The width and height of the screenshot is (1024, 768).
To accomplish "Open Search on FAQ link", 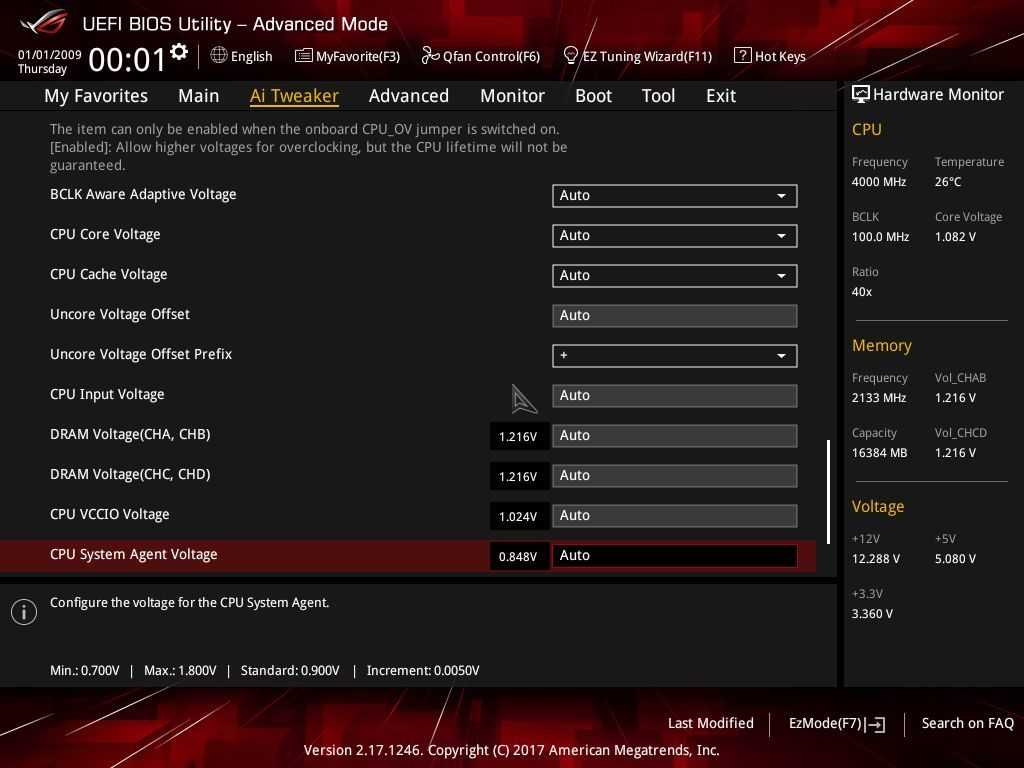I will coord(967,723).
